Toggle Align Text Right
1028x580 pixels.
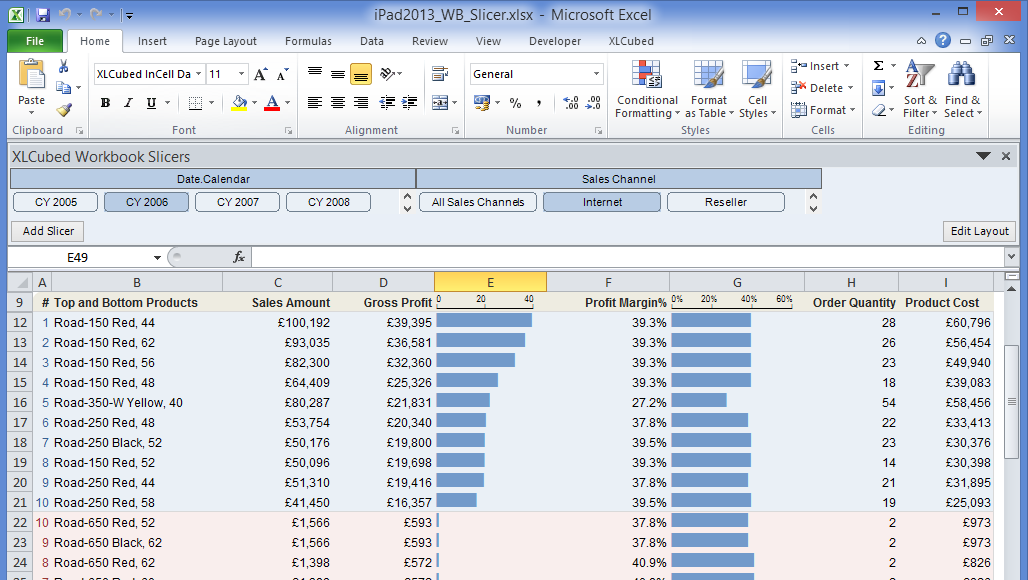click(x=361, y=103)
